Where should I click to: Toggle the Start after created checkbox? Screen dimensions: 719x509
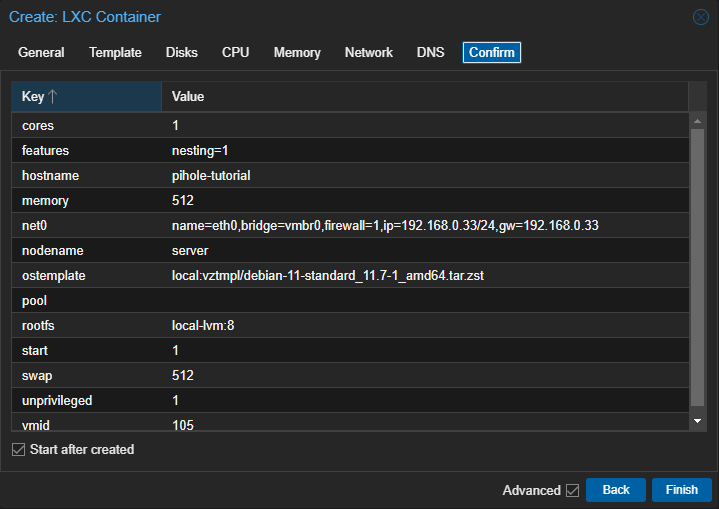coord(18,449)
